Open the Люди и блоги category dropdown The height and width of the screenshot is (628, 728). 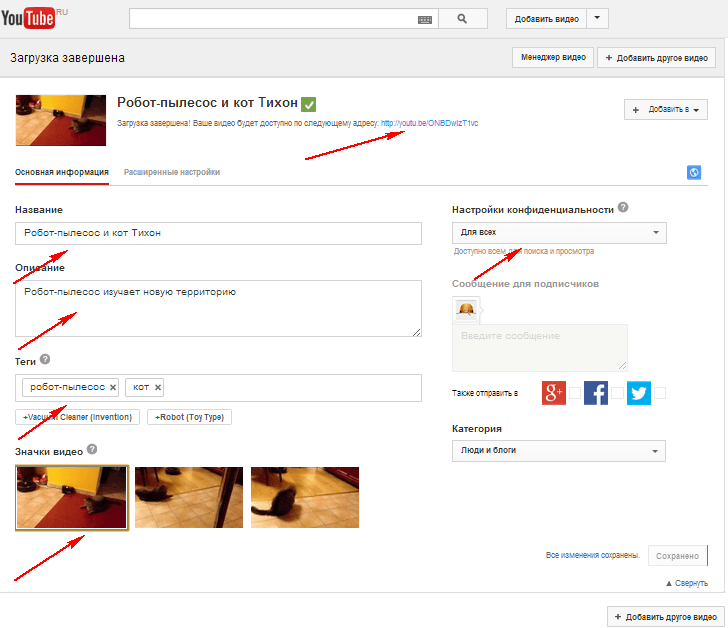[559, 451]
